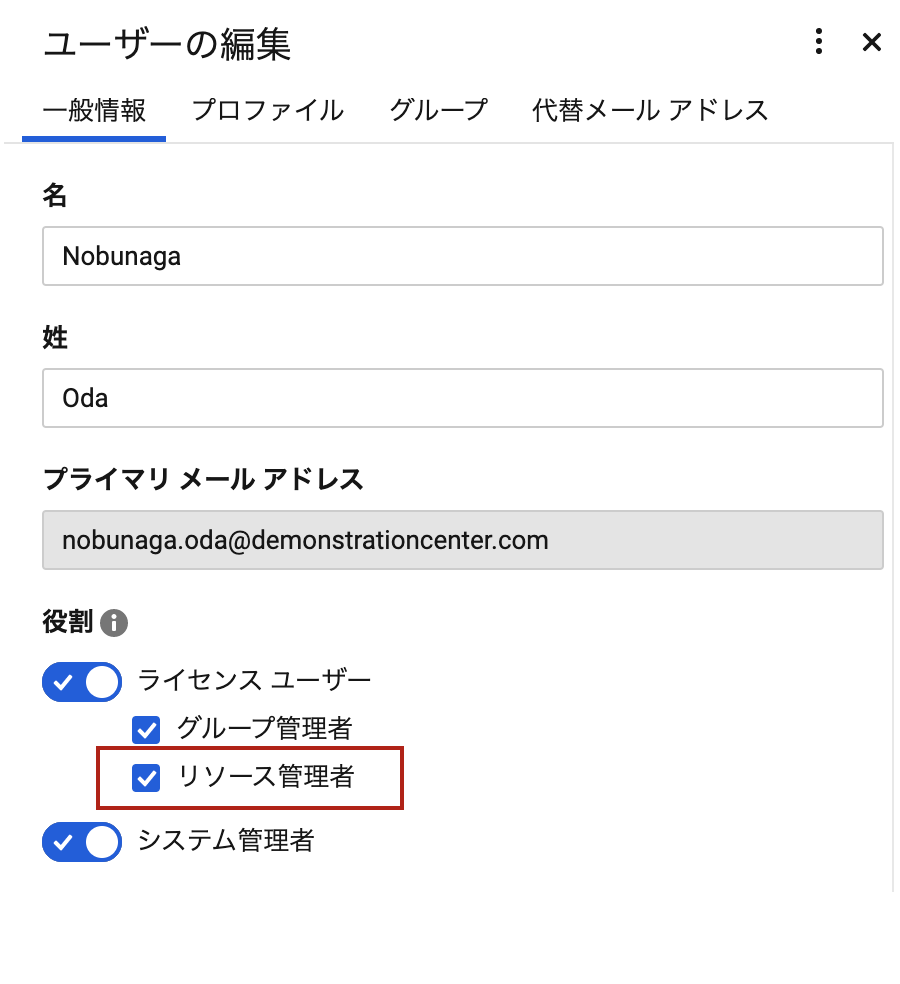Close the ユーザーの編集 panel
The height and width of the screenshot is (984, 900).
coord(872,42)
